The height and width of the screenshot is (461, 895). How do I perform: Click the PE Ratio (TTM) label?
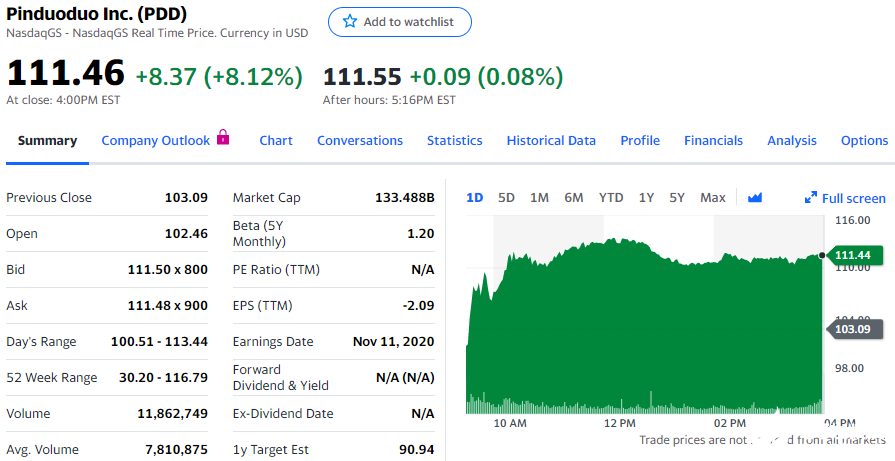(276, 269)
